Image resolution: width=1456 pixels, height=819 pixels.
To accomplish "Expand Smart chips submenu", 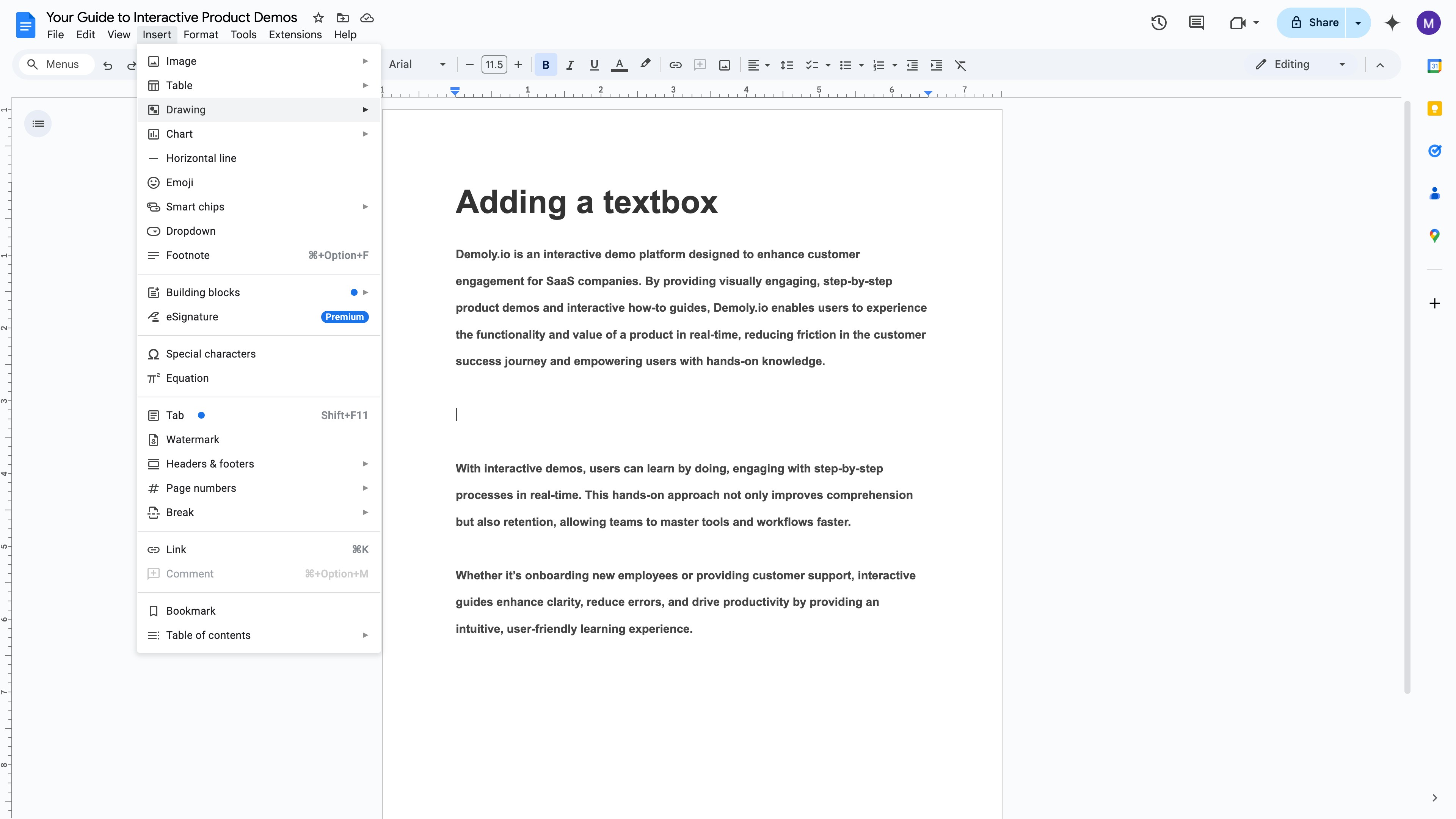I will [x=258, y=207].
